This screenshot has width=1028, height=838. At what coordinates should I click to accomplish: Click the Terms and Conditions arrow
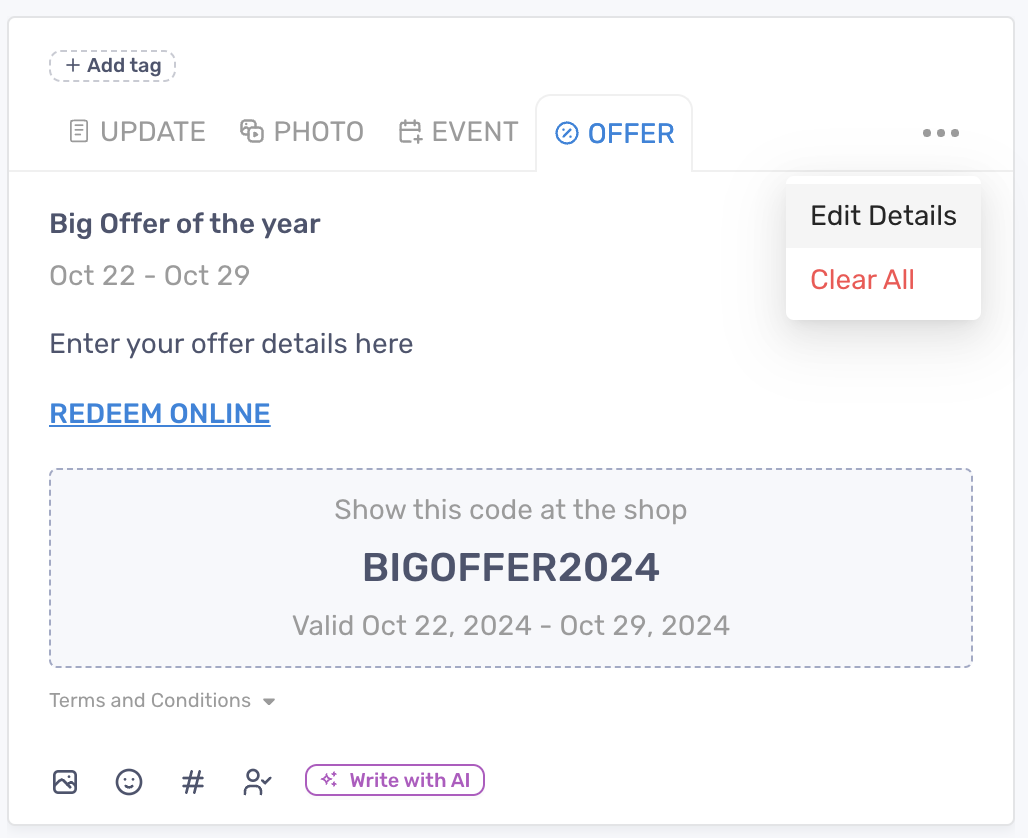click(269, 702)
